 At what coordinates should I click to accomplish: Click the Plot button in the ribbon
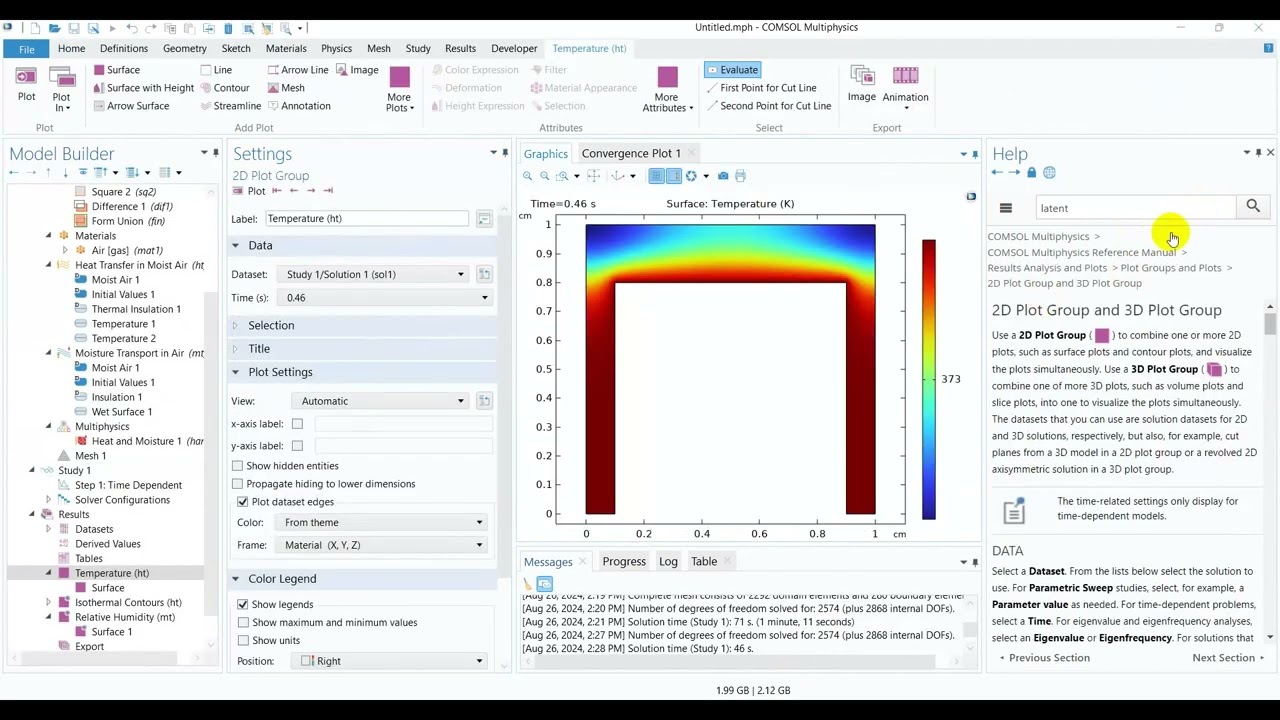tap(26, 85)
